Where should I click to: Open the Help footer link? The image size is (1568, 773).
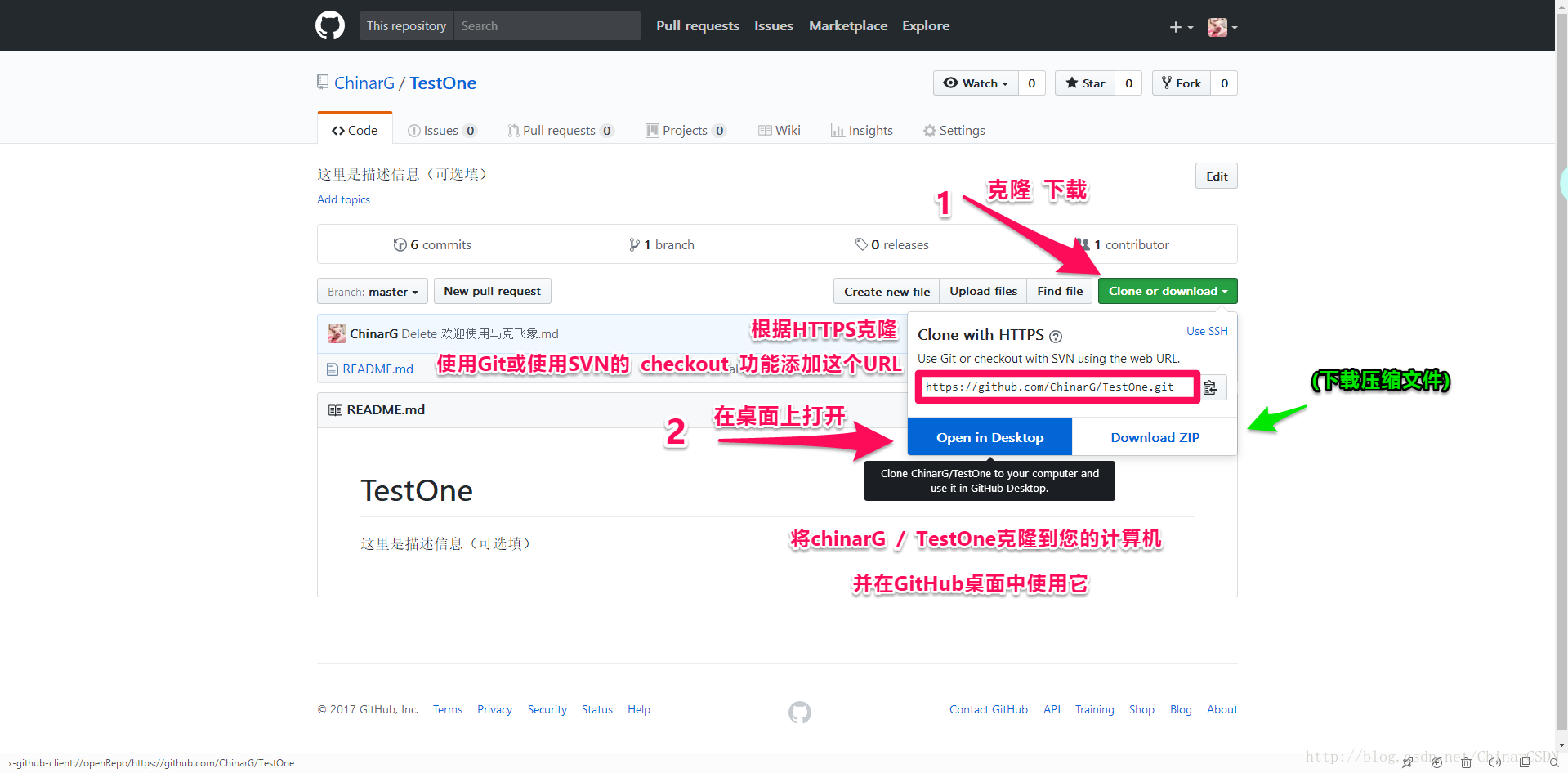tap(639, 709)
